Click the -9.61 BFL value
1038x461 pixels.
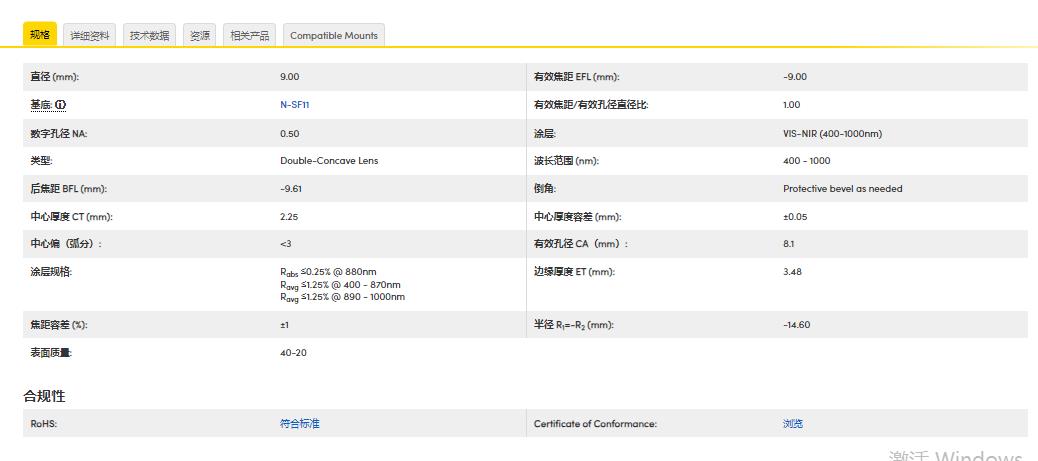(x=290, y=189)
